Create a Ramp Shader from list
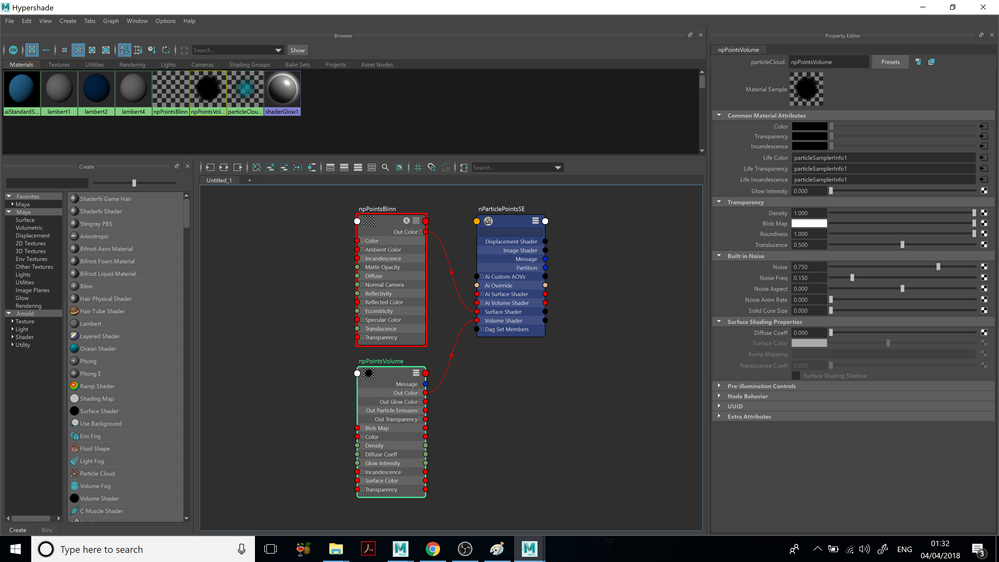This screenshot has width=999, height=562. click(97, 386)
